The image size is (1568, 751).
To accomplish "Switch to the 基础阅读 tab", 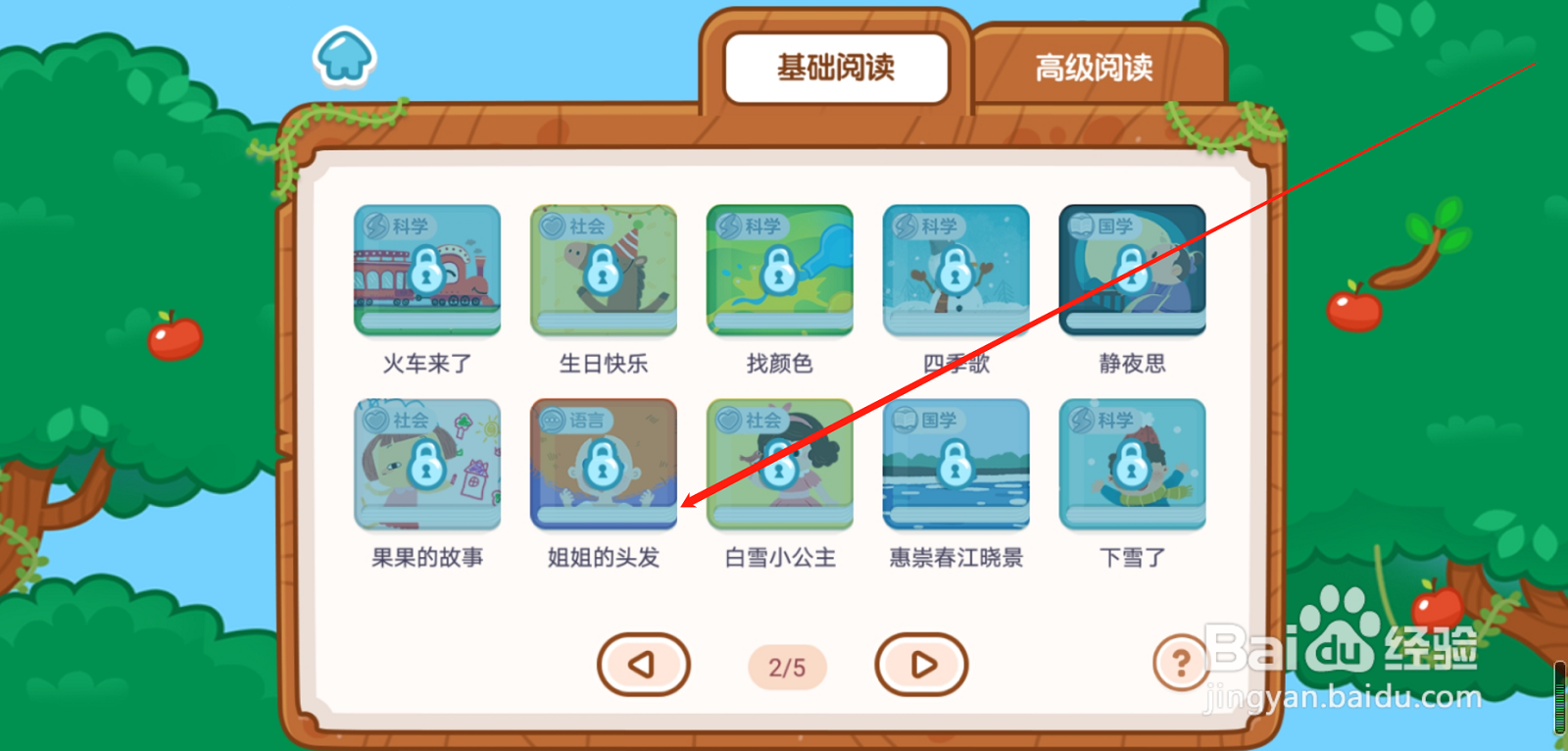I will point(836,68).
